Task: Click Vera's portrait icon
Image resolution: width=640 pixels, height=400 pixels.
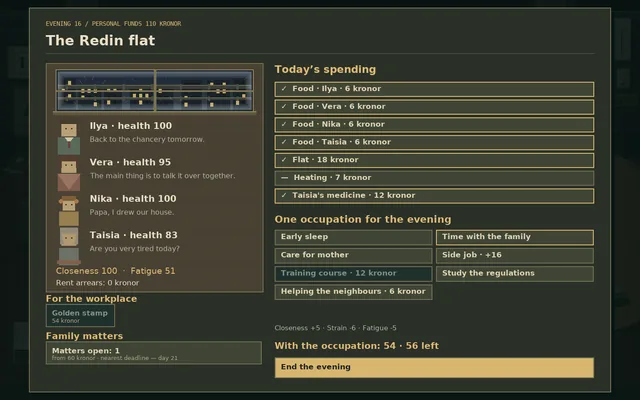Action: pos(69,176)
